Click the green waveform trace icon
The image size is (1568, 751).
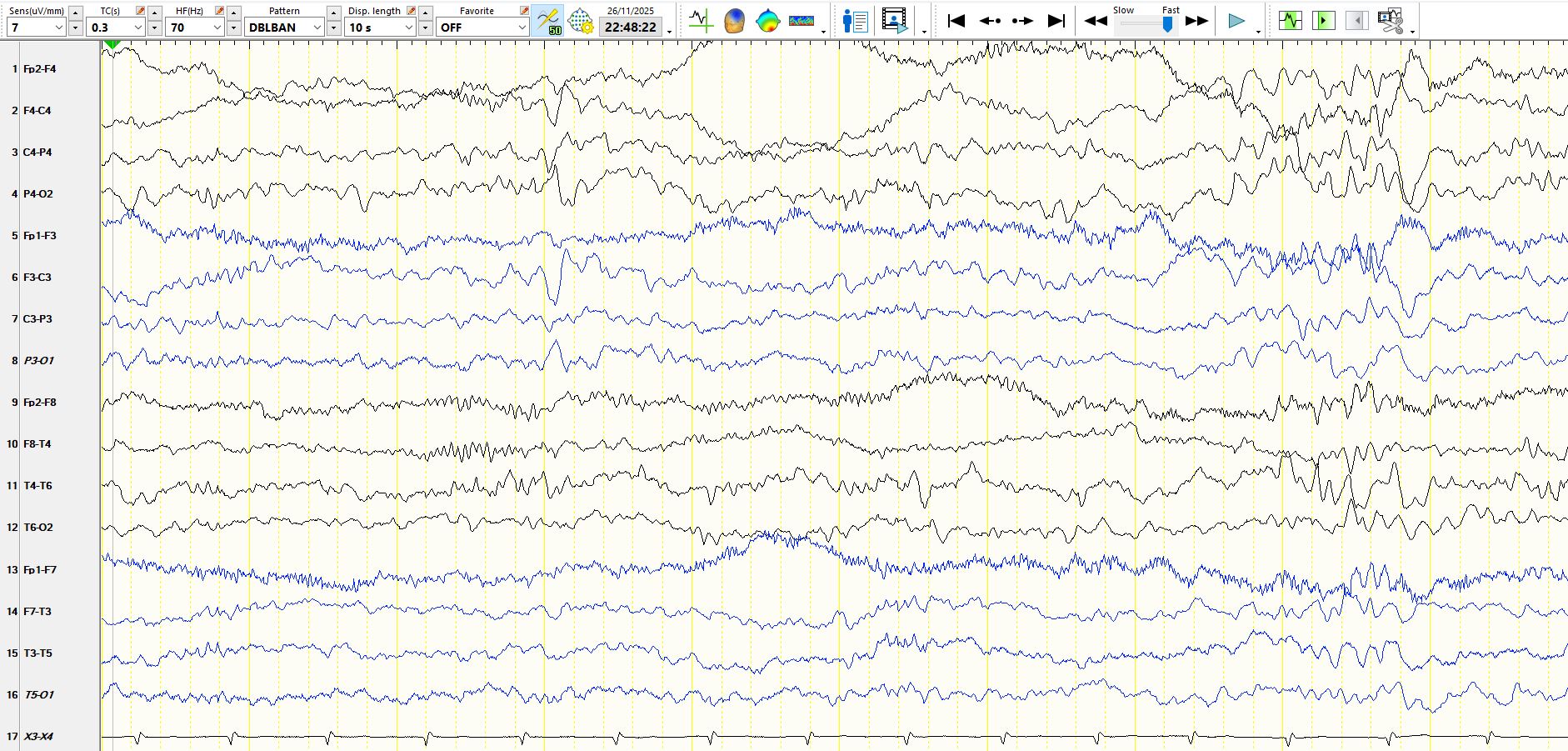[1290, 20]
